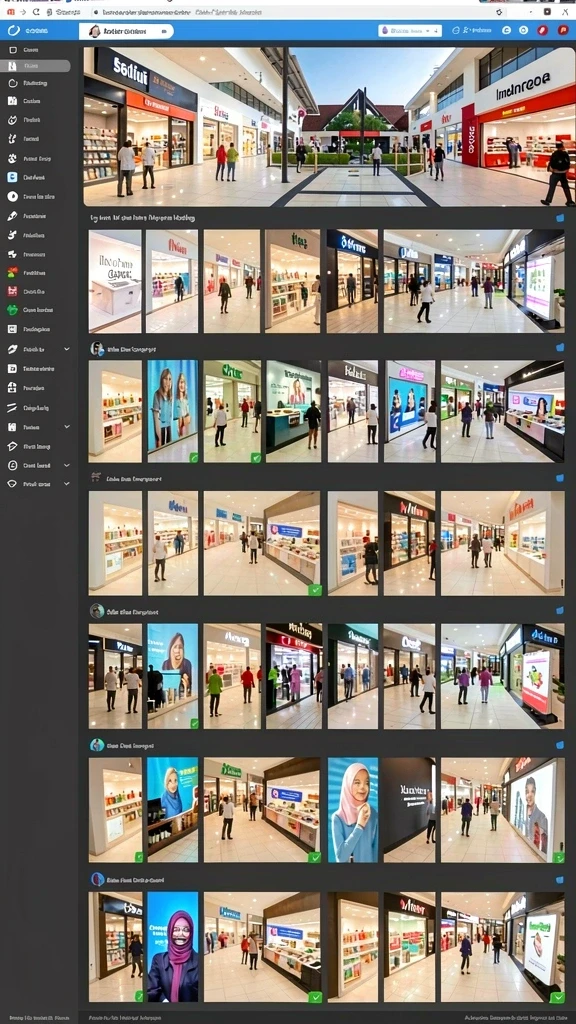The width and height of the screenshot is (576, 1024).
Task: Select the red grid icon in the sidebar
Action: [12, 291]
